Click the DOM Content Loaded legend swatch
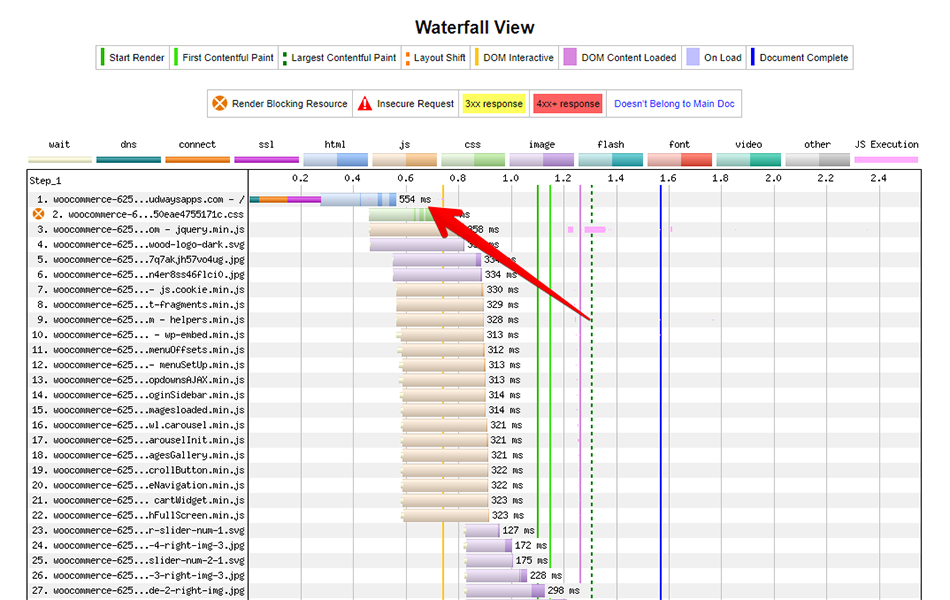 point(569,58)
